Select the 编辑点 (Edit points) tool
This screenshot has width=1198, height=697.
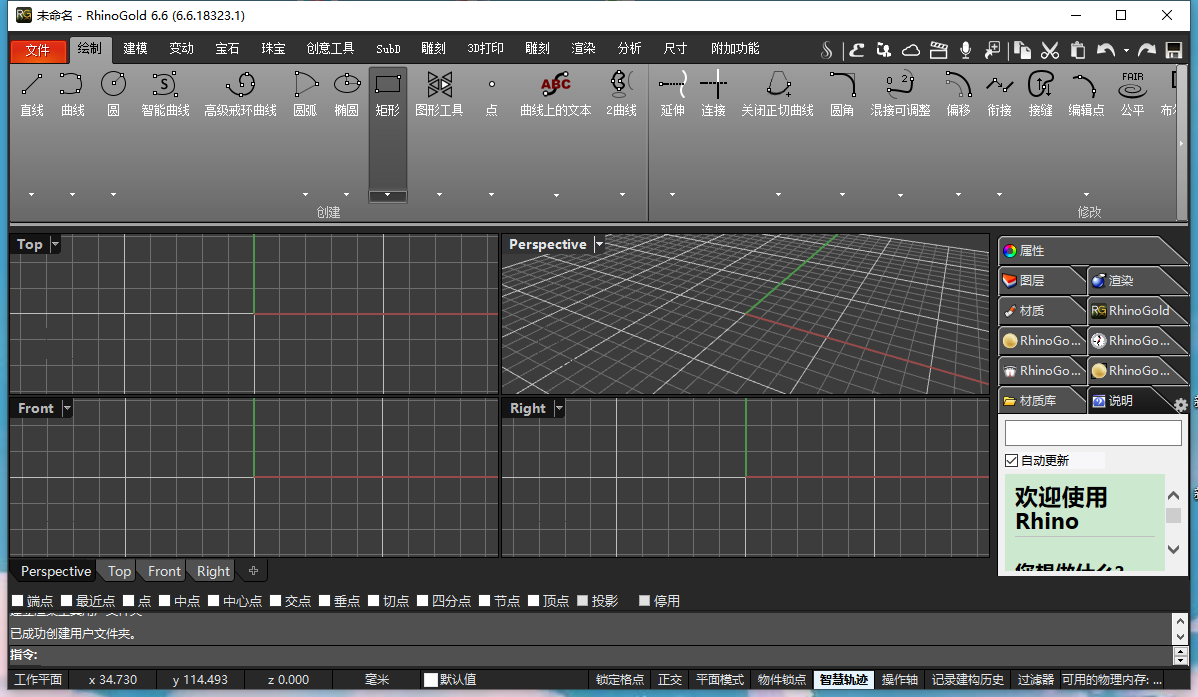click(x=1086, y=94)
